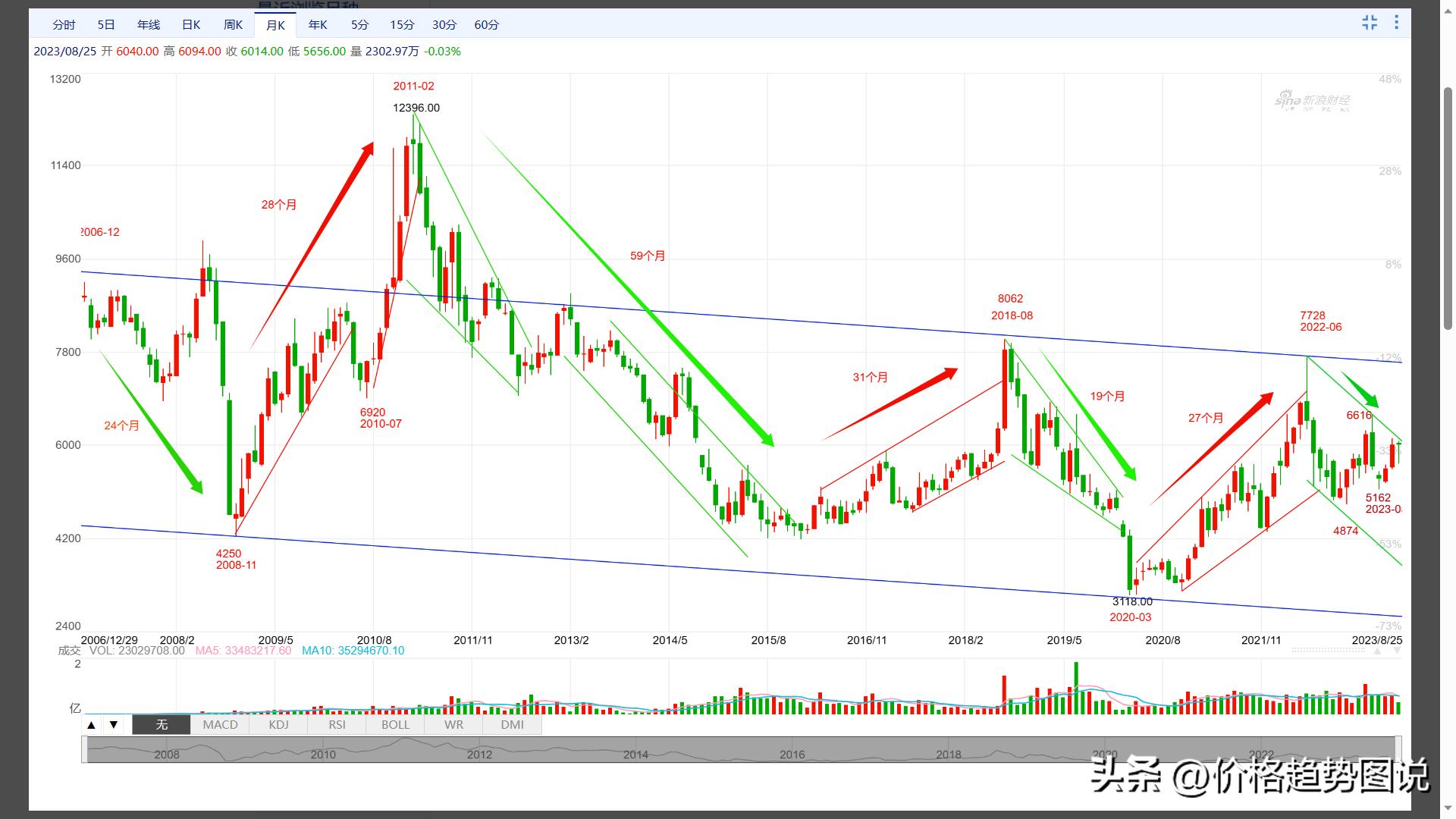Open the 30分 interval selector
Viewport: 1456px width, 819px height.
(443, 24)
